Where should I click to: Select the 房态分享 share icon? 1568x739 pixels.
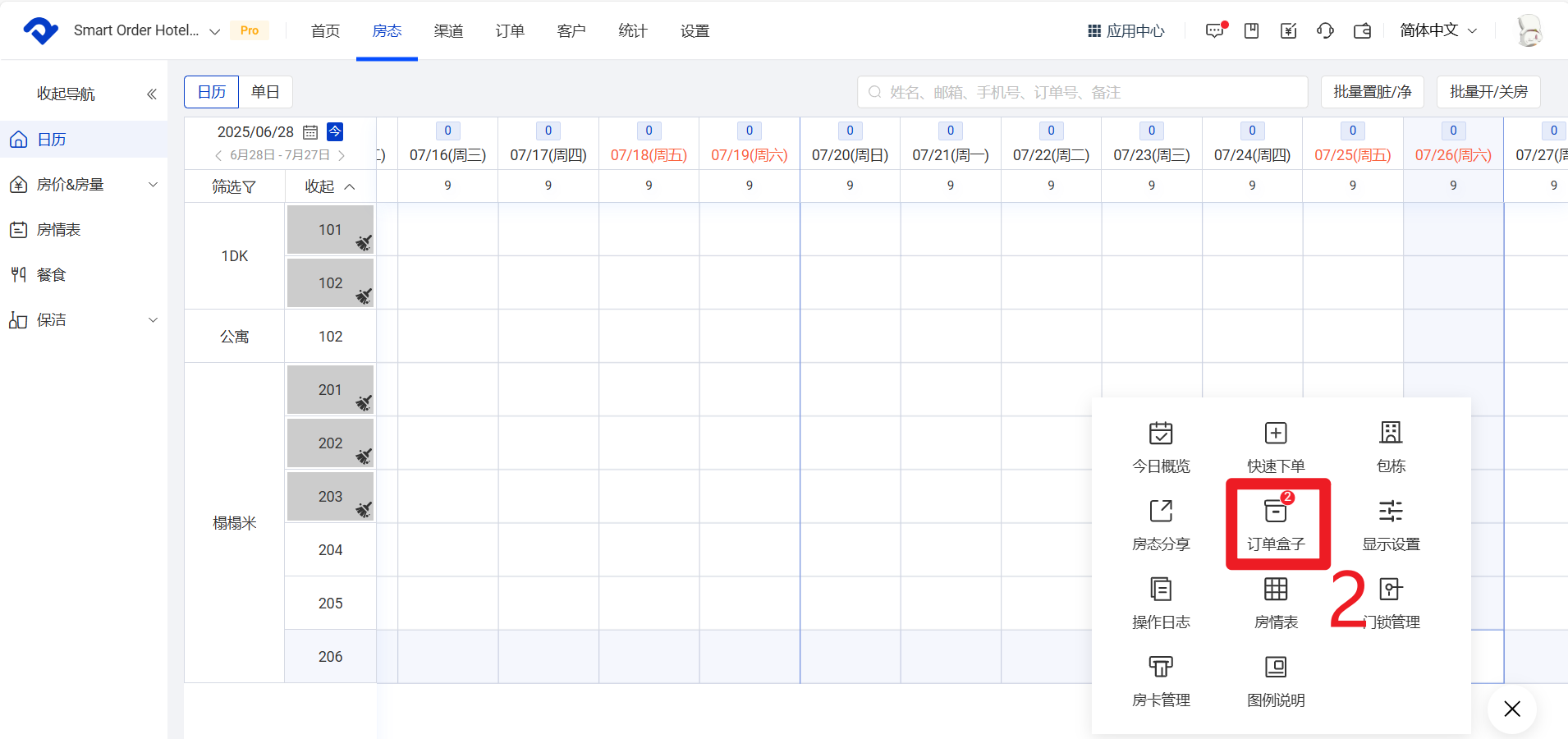pos(1161,511)
